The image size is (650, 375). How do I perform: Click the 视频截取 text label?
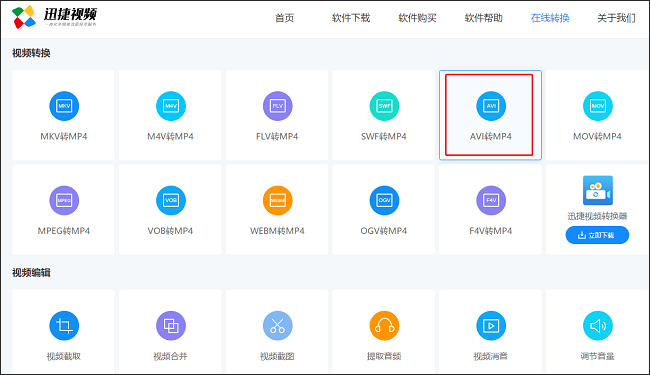[64, 356]
